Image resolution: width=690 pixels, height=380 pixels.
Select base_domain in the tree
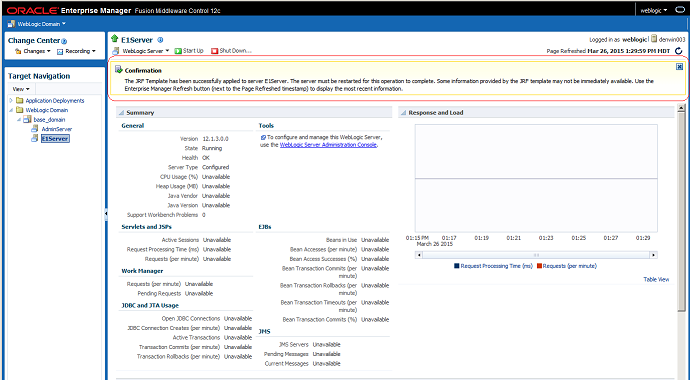pos(49,120)
